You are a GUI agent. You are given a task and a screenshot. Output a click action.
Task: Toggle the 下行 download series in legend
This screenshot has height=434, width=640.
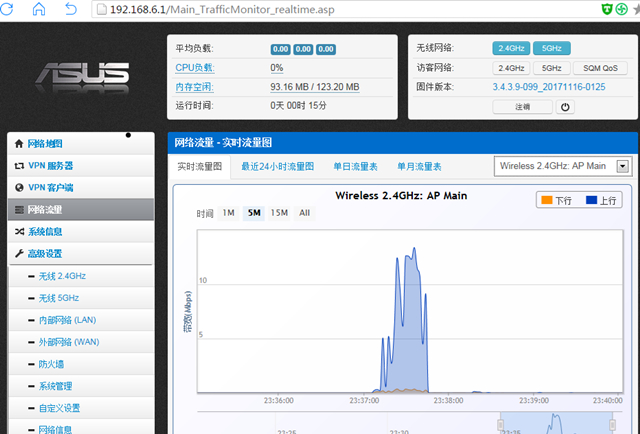[556, 200]
